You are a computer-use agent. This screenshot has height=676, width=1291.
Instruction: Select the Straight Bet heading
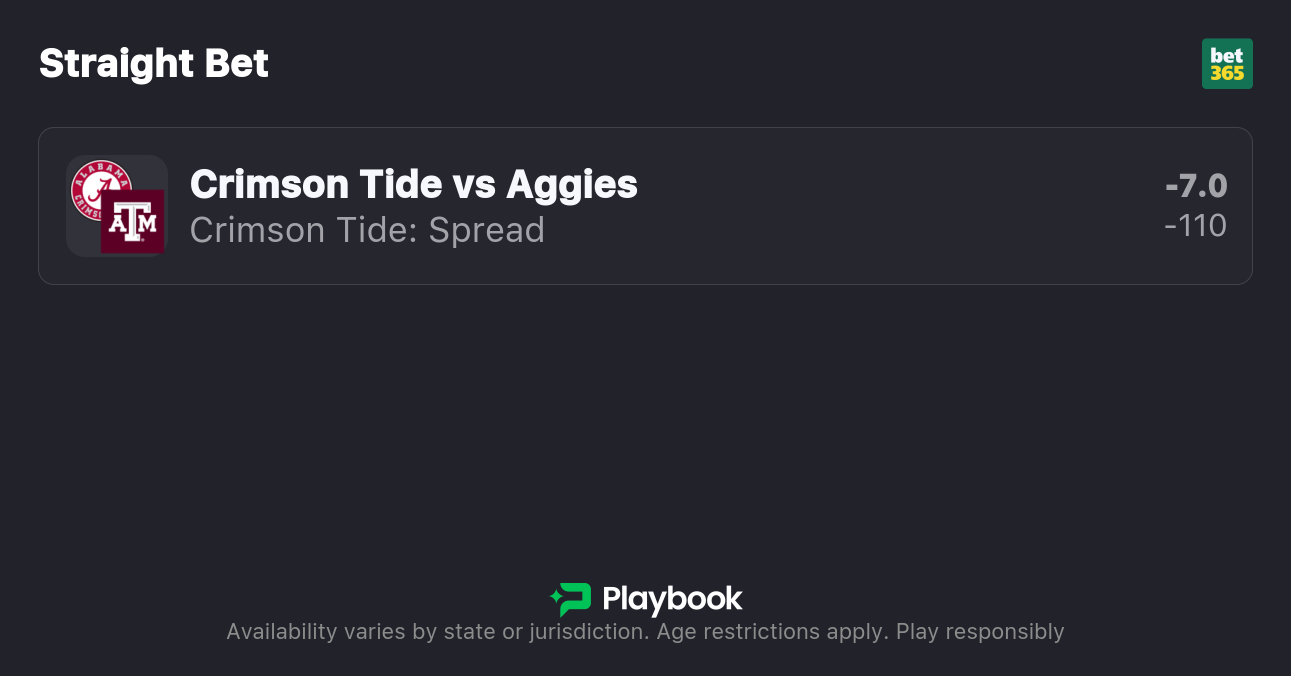tap(154, 64)
